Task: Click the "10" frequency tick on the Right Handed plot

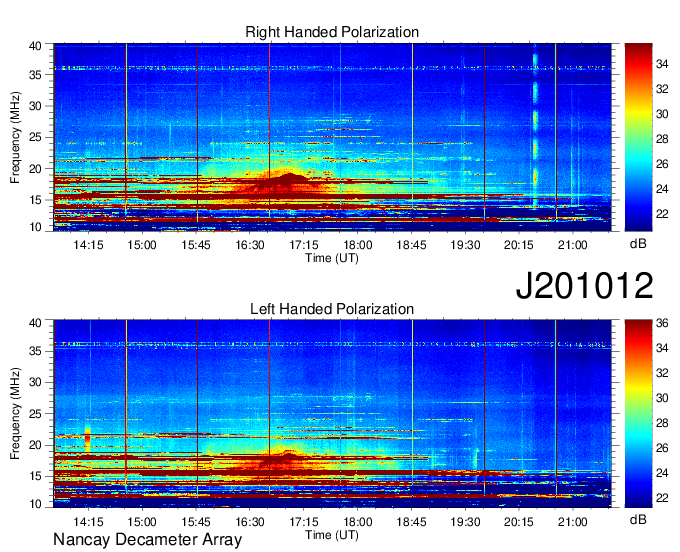Action: (x=35, y=227)
